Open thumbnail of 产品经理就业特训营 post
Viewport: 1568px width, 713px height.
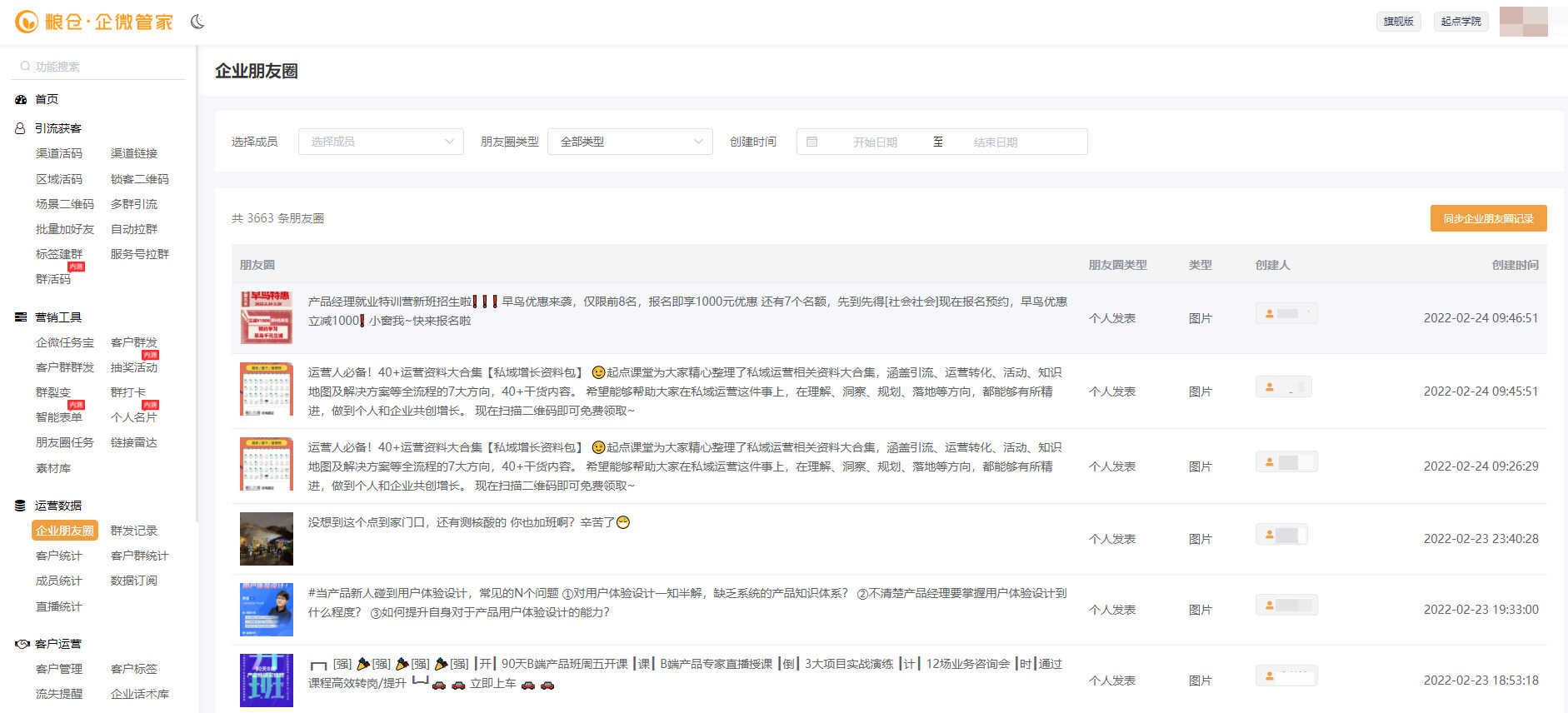[267, 317]
